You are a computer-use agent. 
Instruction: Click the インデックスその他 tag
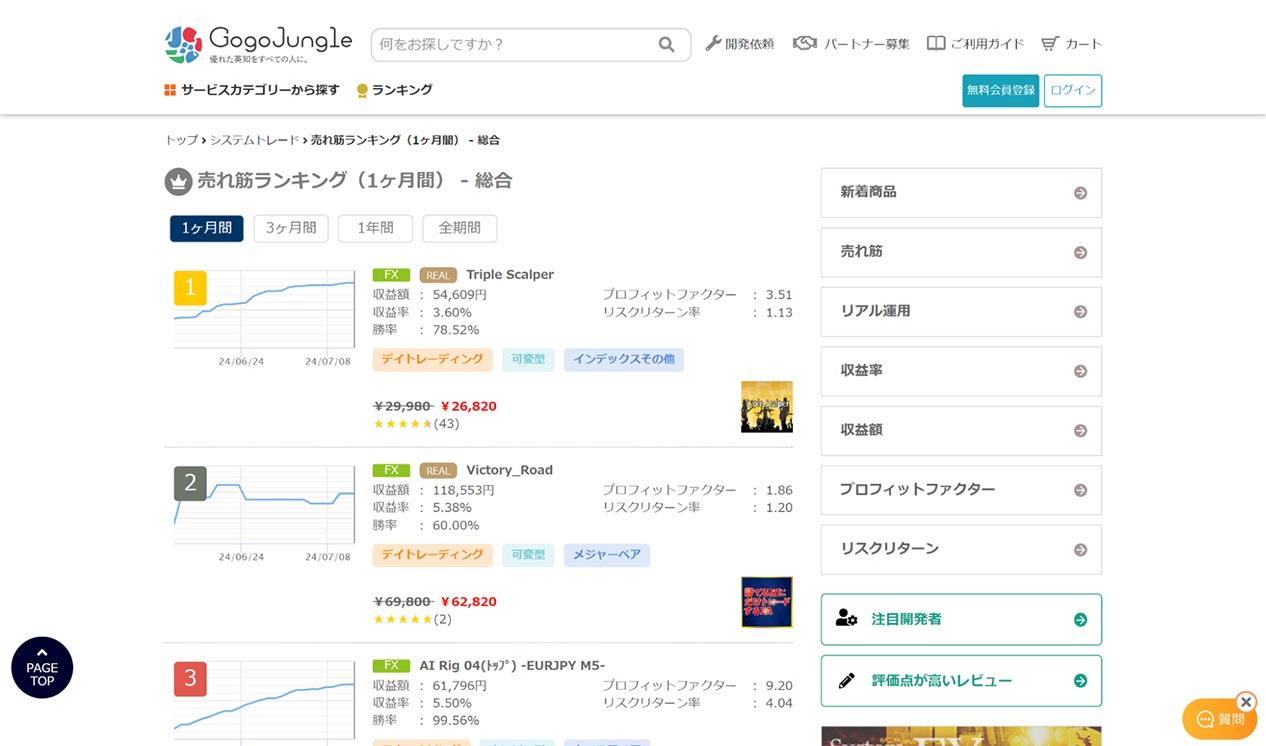[624, 359]
